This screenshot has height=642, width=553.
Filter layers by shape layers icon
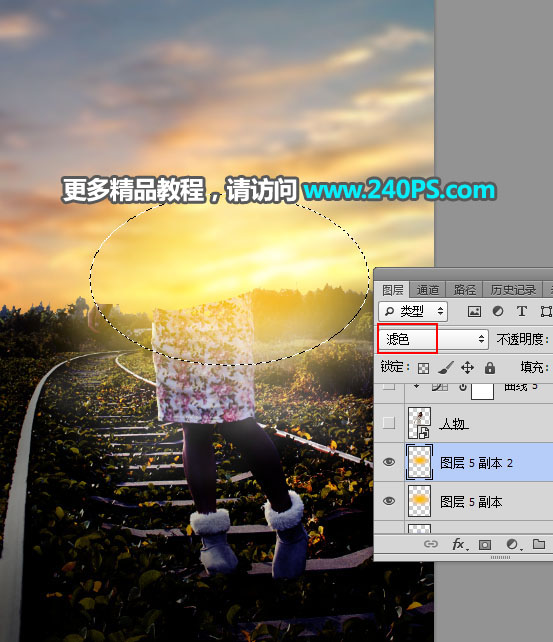coord(546,312)
